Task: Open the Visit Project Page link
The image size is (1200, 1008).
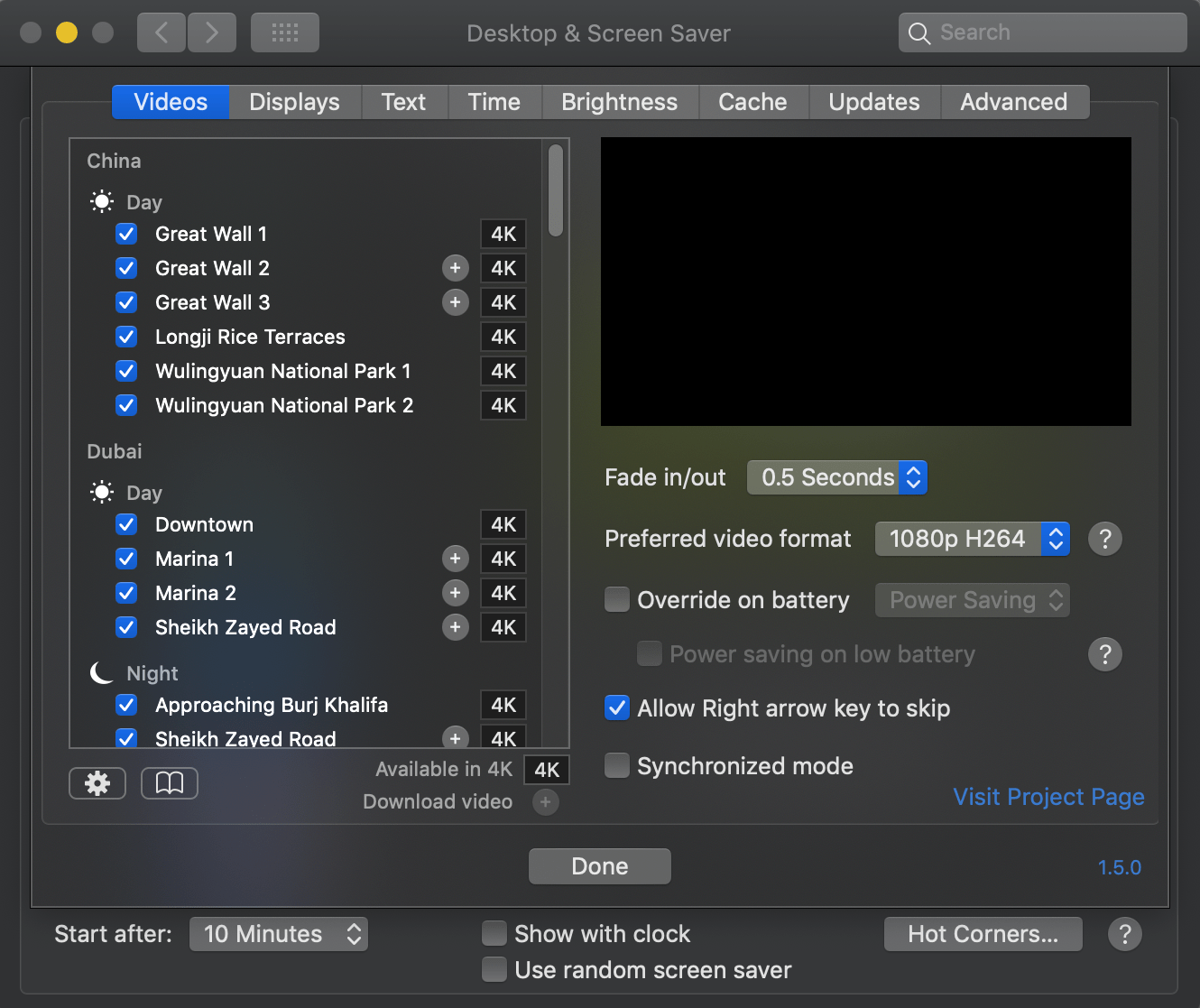Action: pos(1049,797)
